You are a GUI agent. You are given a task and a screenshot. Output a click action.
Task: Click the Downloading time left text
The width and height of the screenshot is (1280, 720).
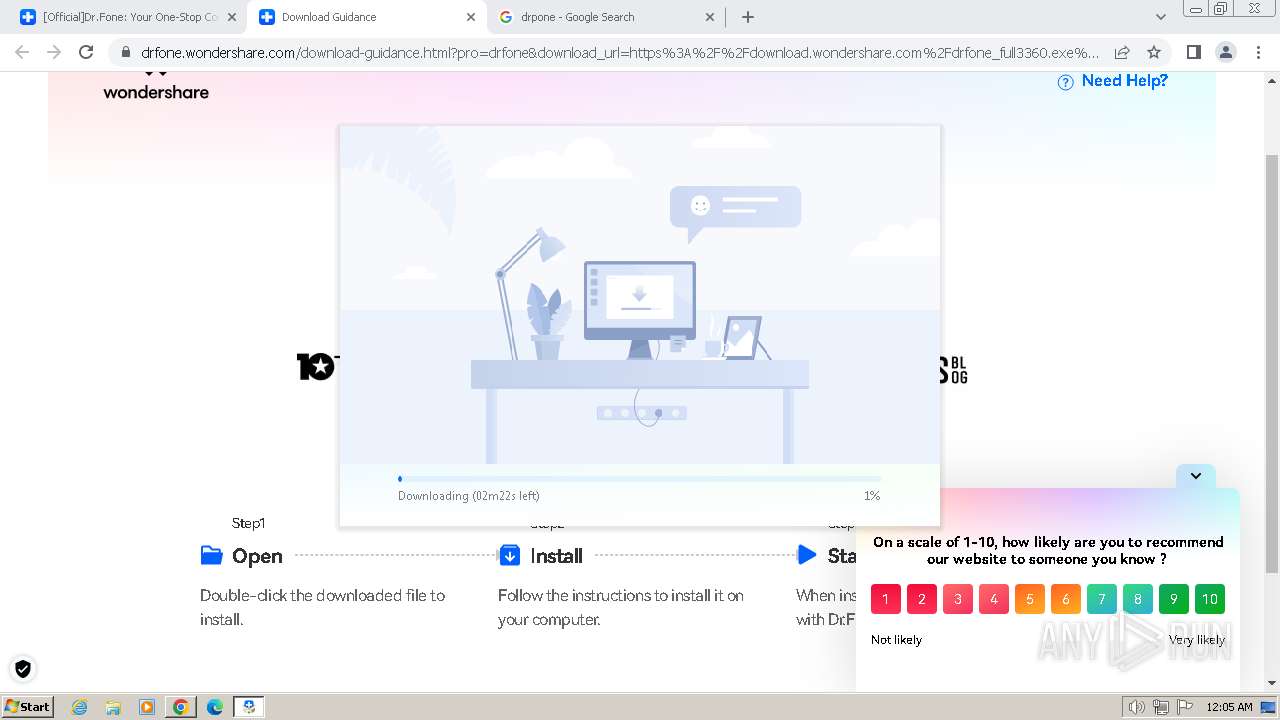tap(469, 496)
